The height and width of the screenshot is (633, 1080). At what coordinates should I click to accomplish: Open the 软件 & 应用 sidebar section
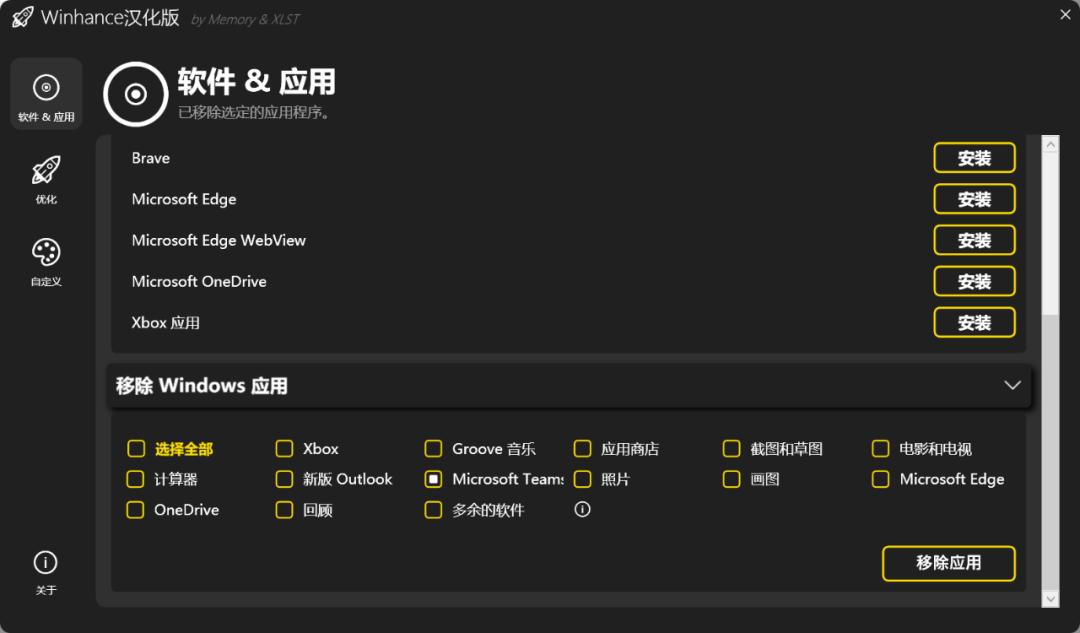[x=46, y=94]
